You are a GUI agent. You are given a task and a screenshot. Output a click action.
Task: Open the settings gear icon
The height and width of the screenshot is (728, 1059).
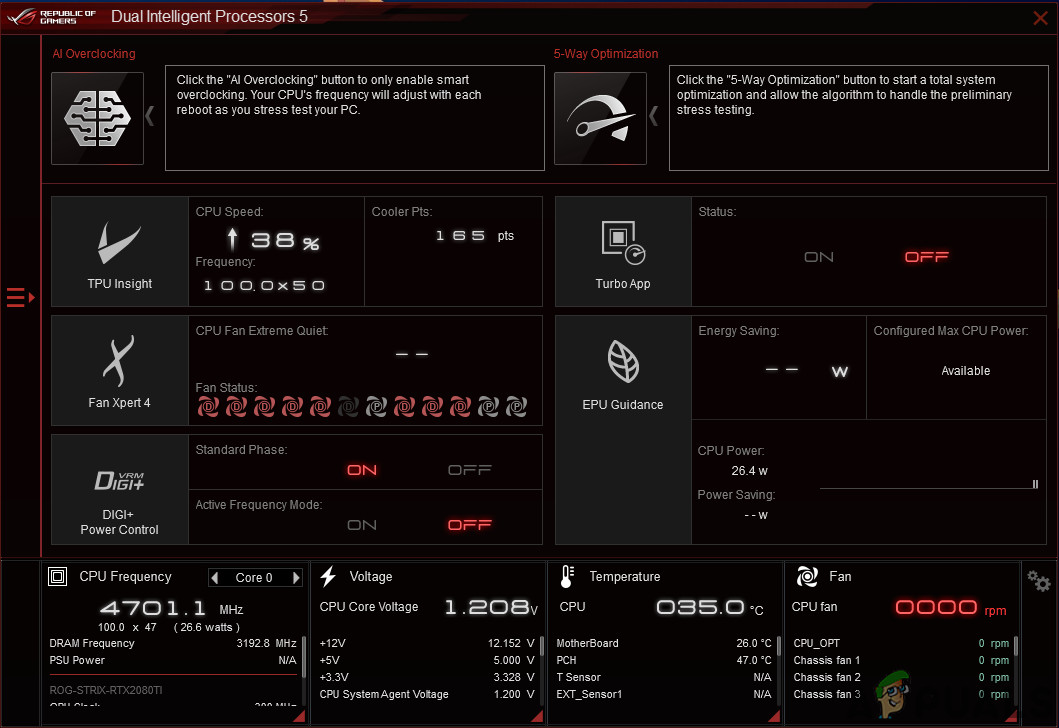tap(1039, 581)
